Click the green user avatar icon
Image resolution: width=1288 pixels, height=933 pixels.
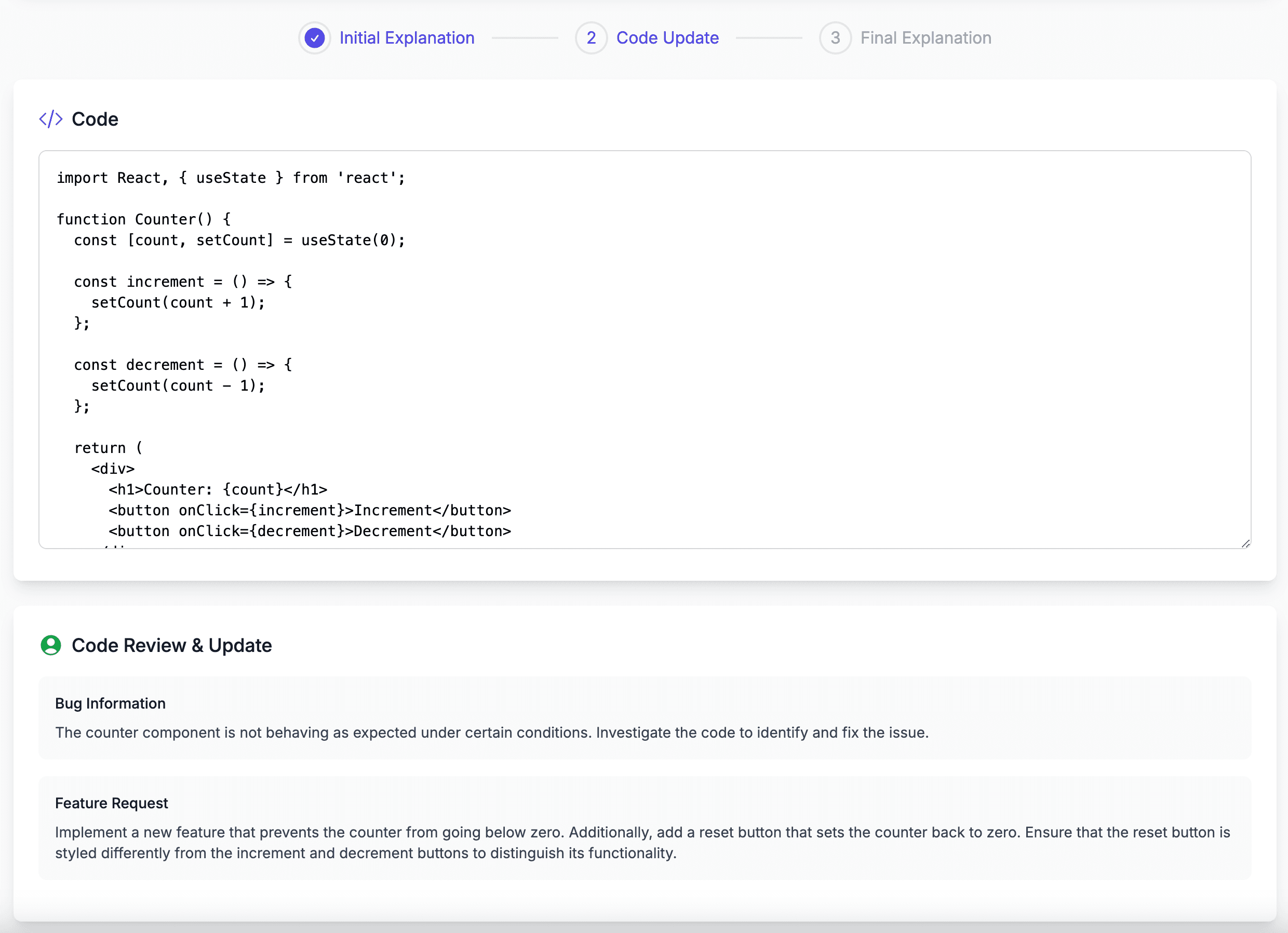(x=50, y=646)
